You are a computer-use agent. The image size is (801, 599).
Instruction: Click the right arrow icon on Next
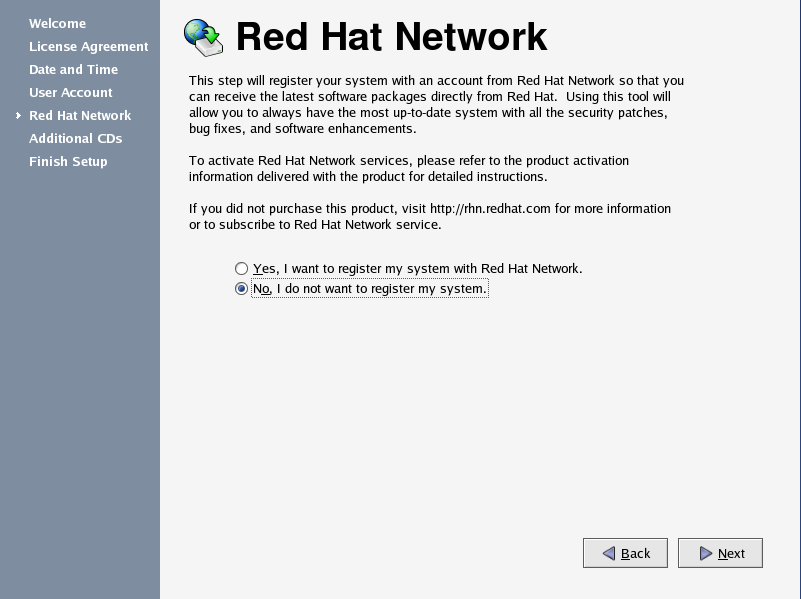point(705,553)
